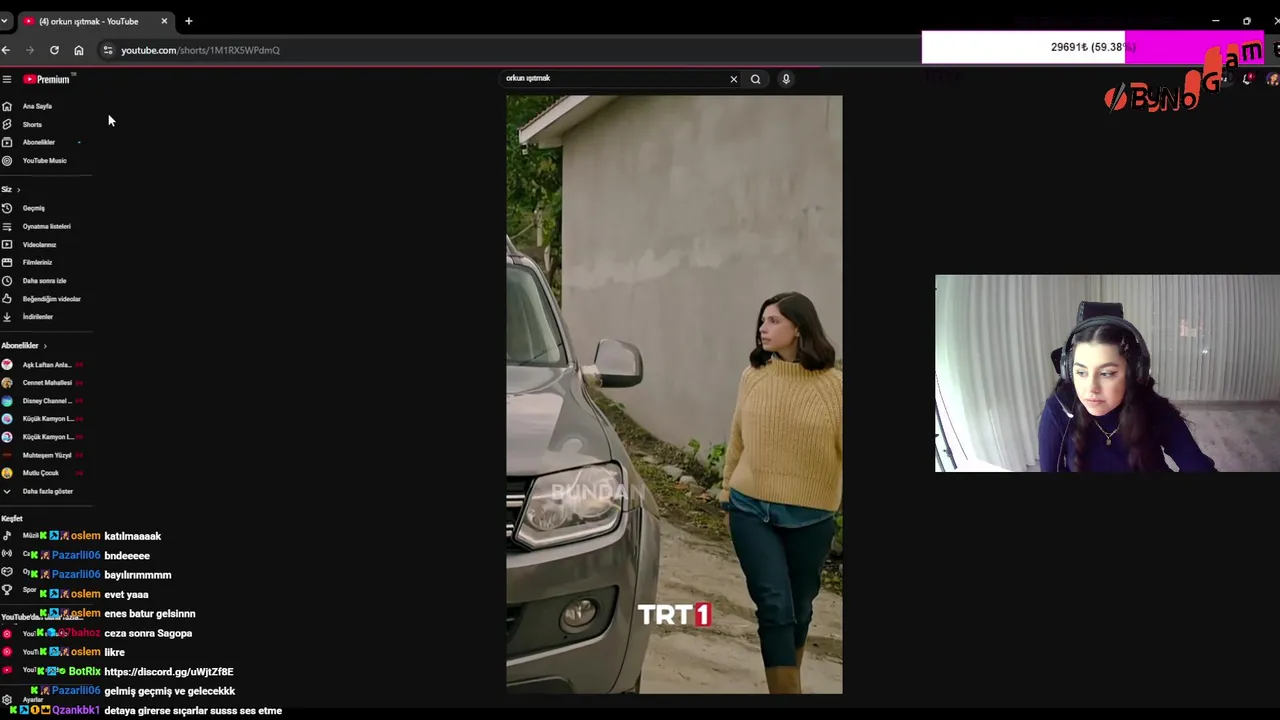Pause the playing Shorts video

[x=674, y=394]
